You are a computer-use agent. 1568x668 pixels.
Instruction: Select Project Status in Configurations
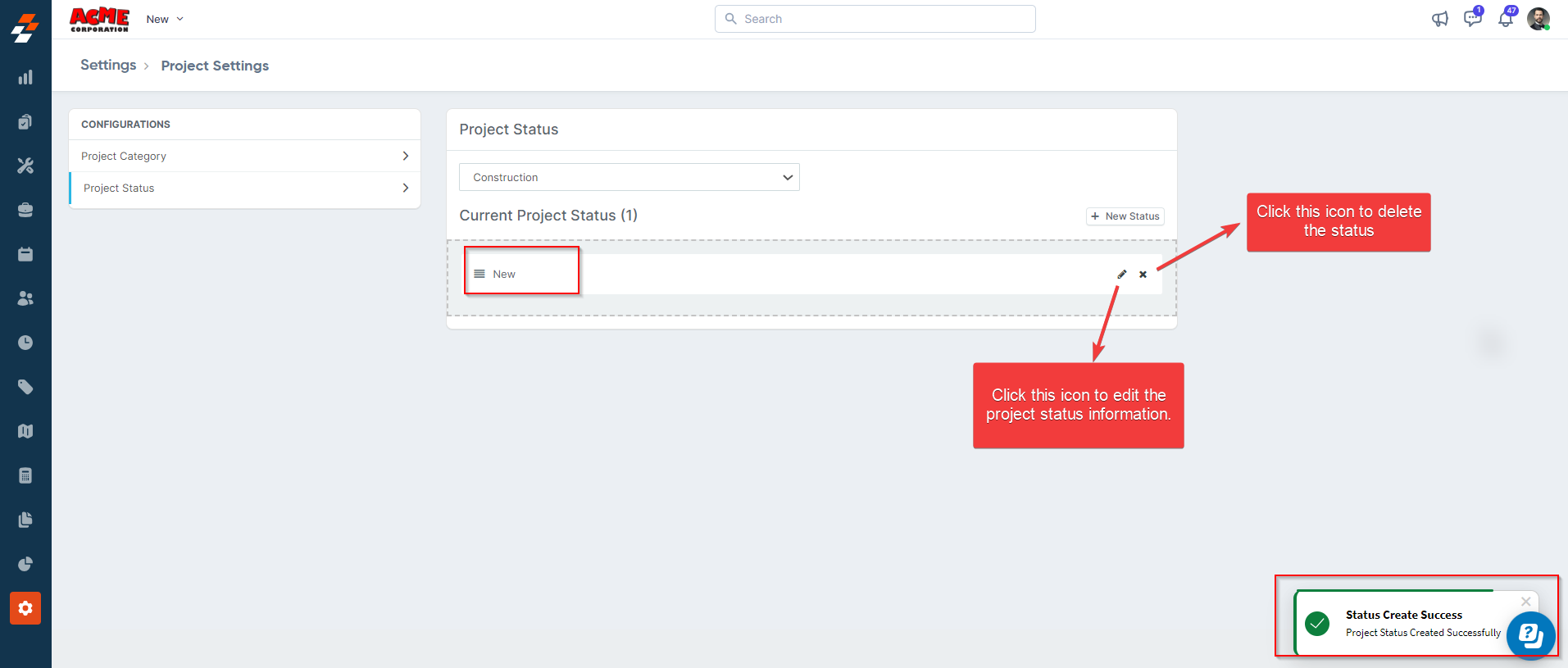pyautogui.click(x=244, y=188)
